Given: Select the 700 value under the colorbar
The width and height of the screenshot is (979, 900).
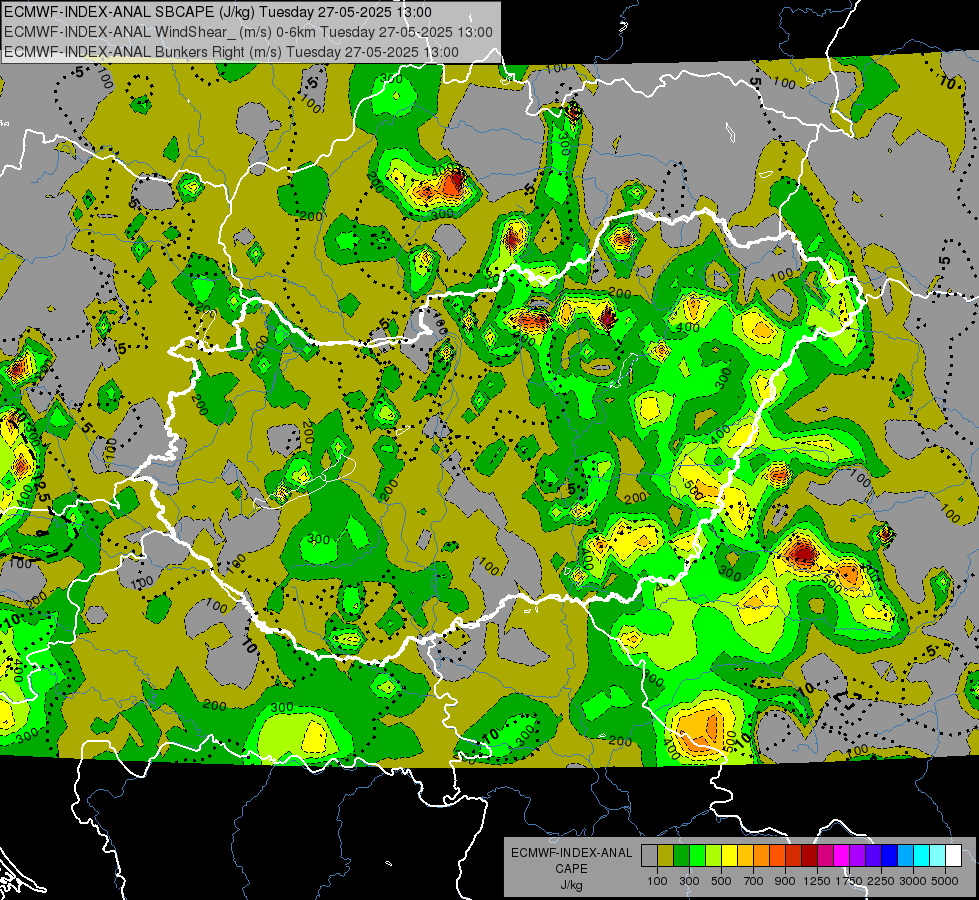Looking at the screenshot, I should [x=754, y=881].
